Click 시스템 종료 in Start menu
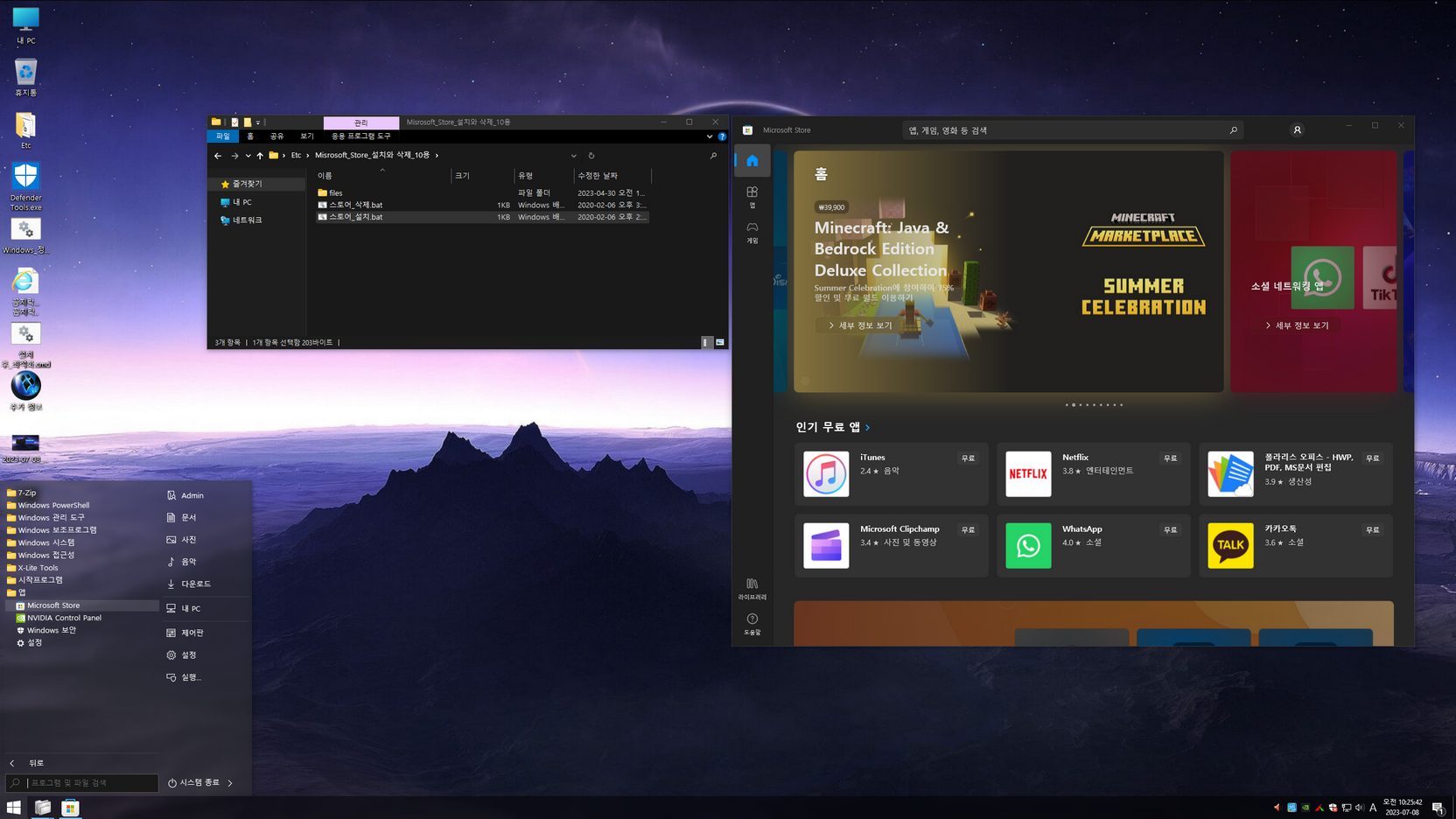Screen dimensions: 1456x819 pyautogui.click(x=193, y=783)
